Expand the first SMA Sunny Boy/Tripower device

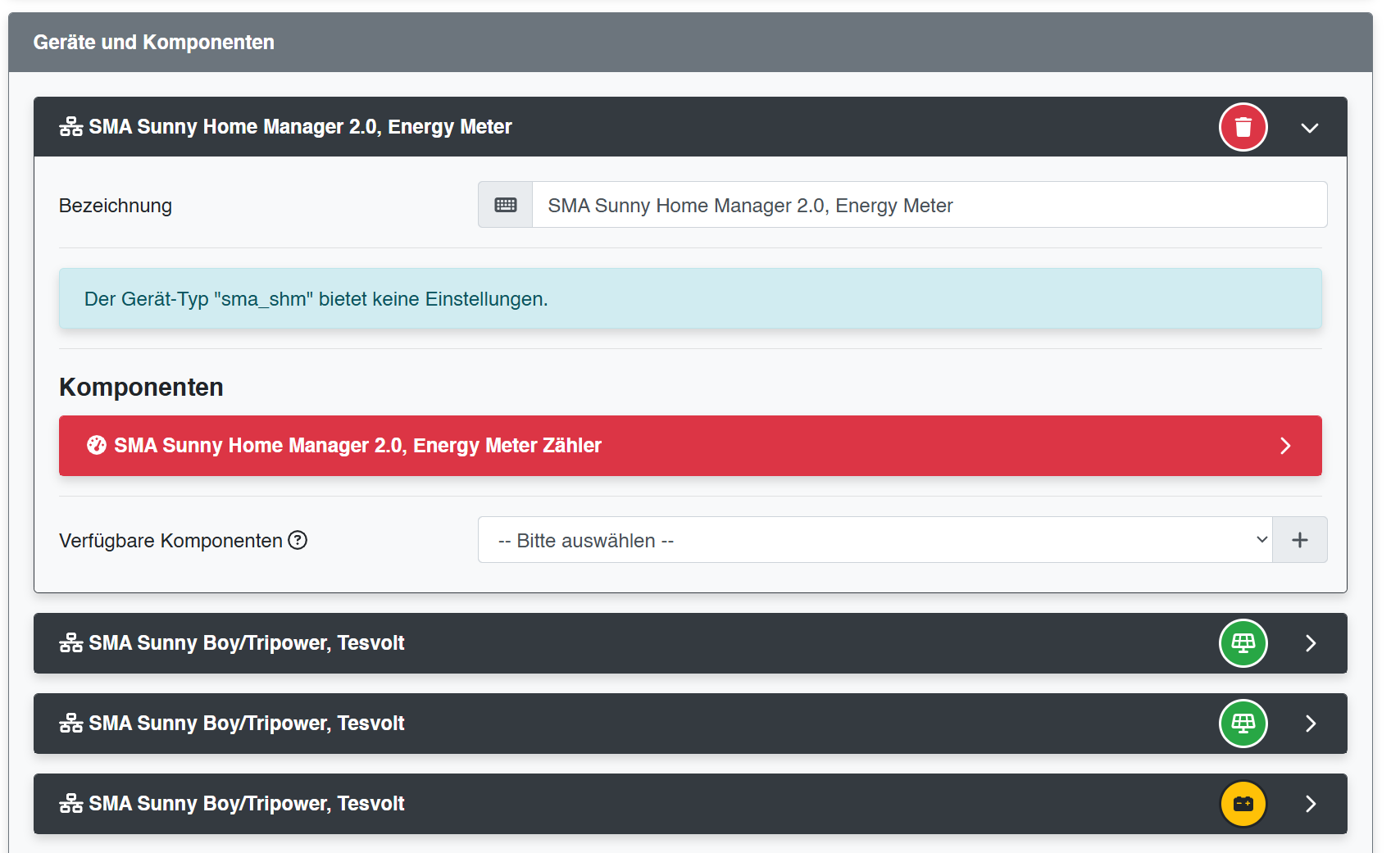[1310, 643]
